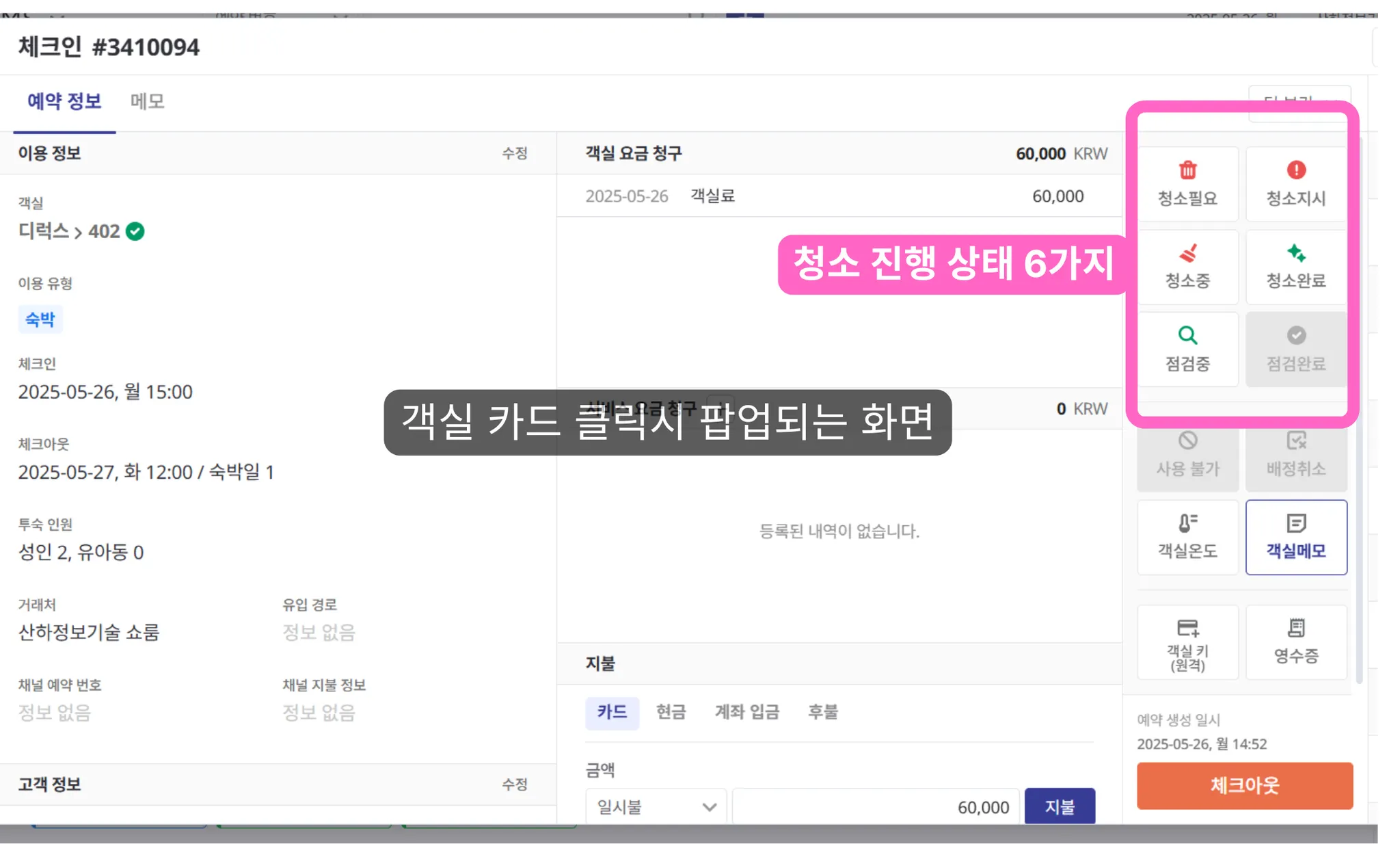1400x844 pixels.
Task: Open the 영수증 receipt icon
Action: 1295,642
